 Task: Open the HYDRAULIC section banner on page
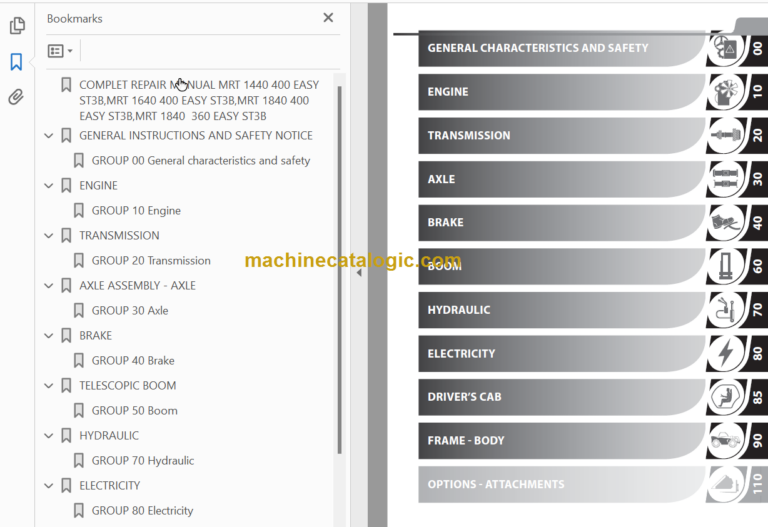(x=562, y=310)
